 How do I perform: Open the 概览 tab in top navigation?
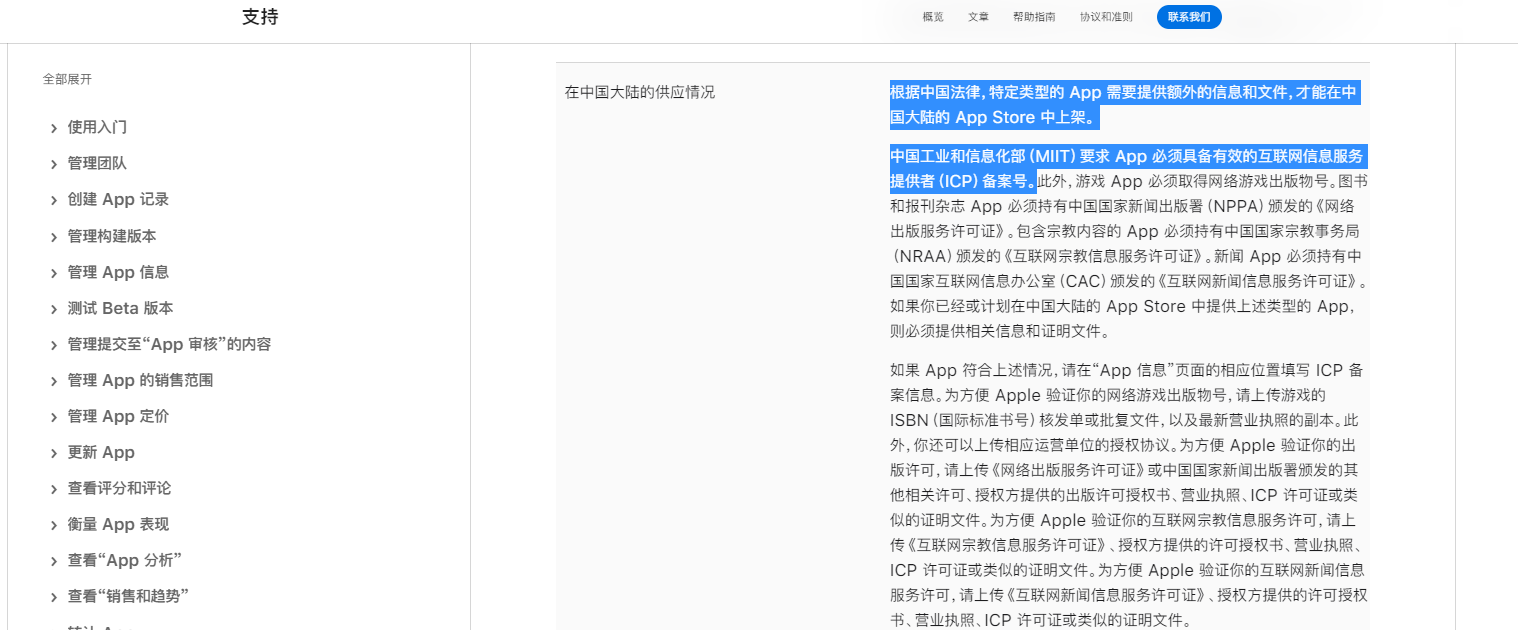click(932, 17)
